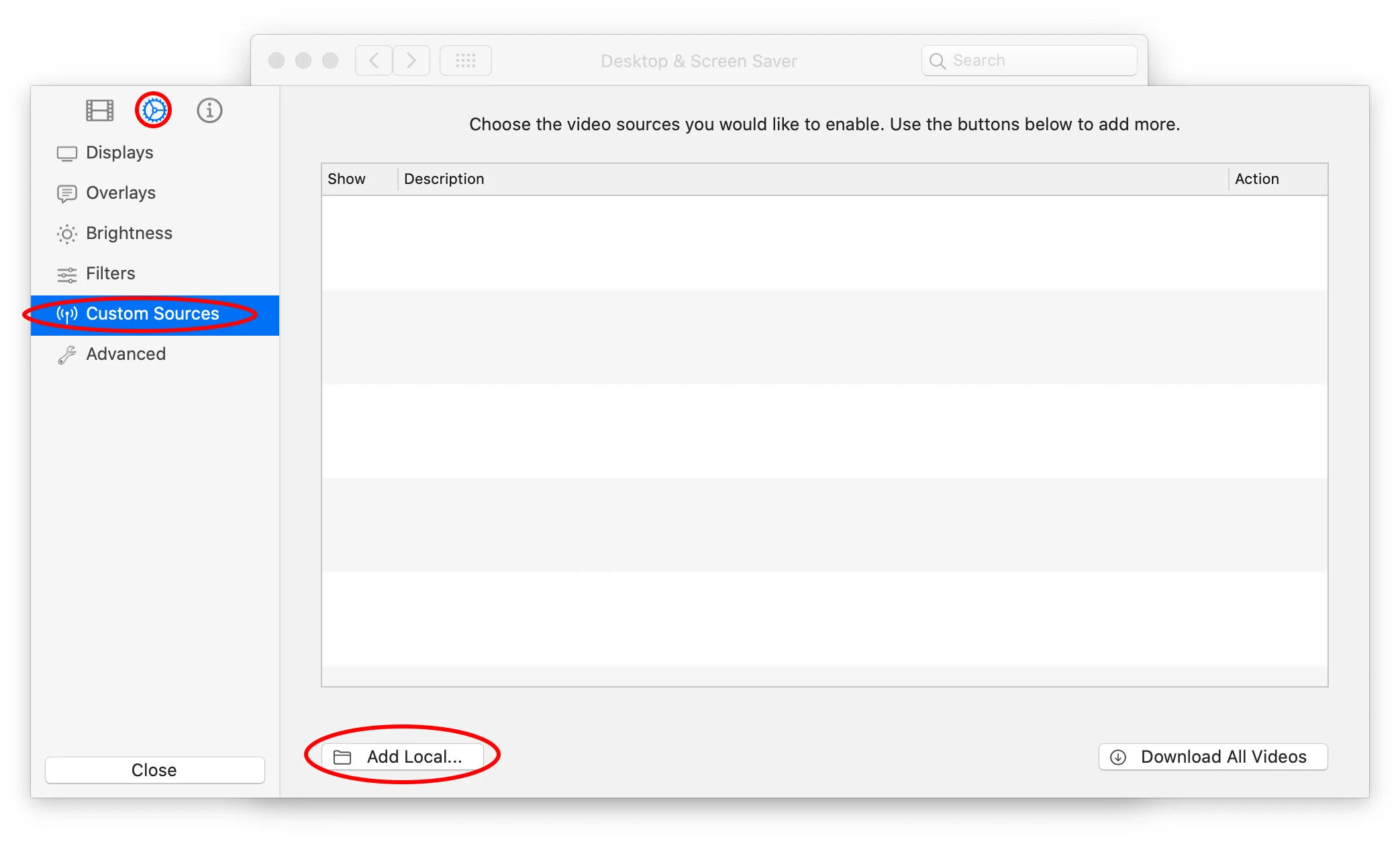Image resolution: width=1400 pixels, height=846 pixels.
Task: Go to Overlays settings
Action: coord(121,193)
